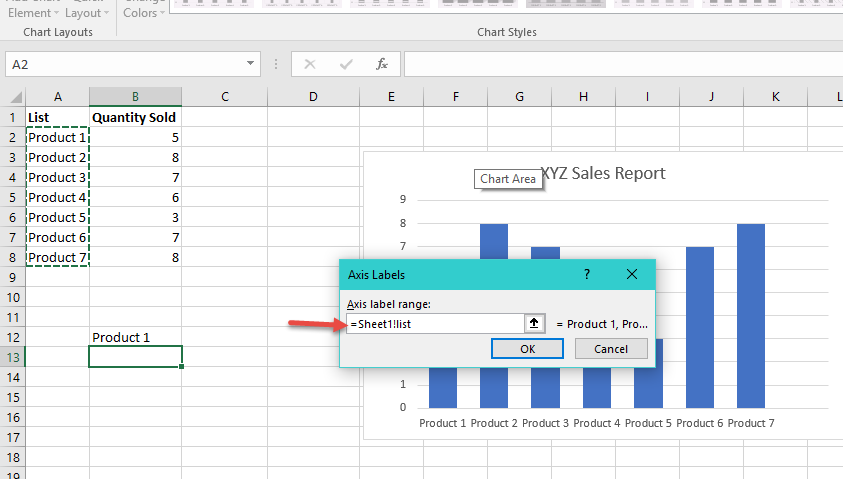843x479 pixels.
Task: Open the Name Box dropdown arrow
Action: tap(250, 63)
